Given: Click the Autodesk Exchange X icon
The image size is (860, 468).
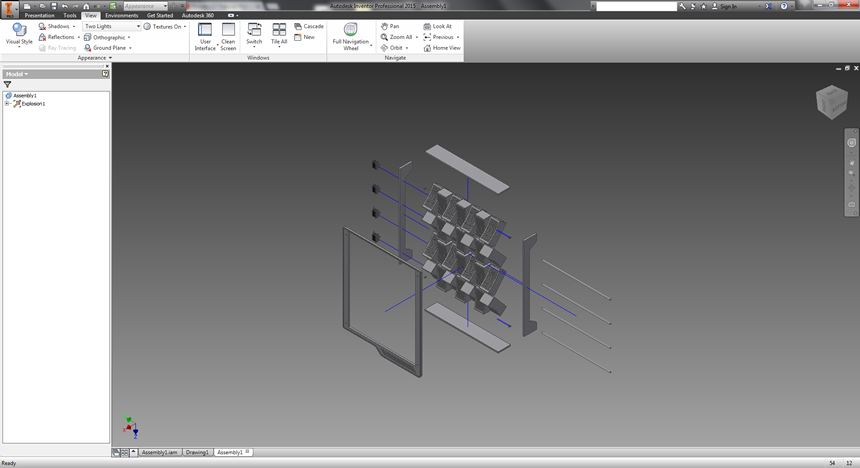Looking at the screenshot, I should 768,6.
